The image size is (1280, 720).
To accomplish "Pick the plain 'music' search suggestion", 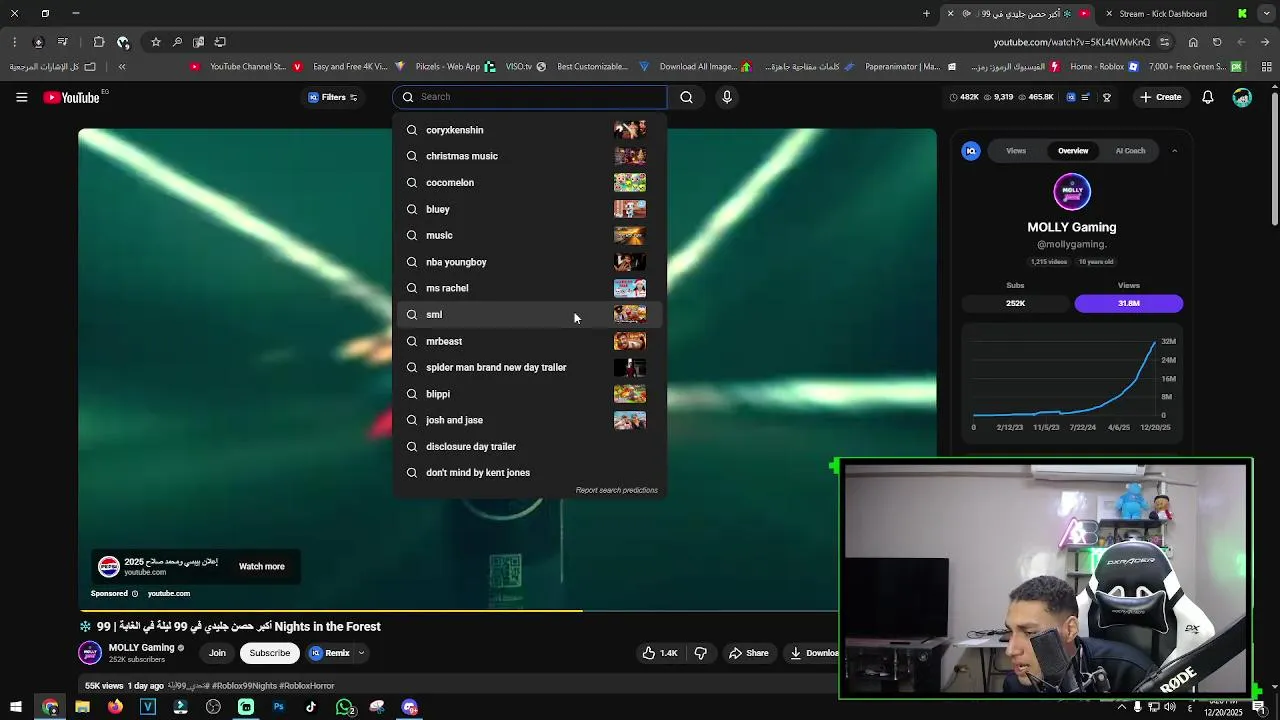I will [x=530, y=235].
